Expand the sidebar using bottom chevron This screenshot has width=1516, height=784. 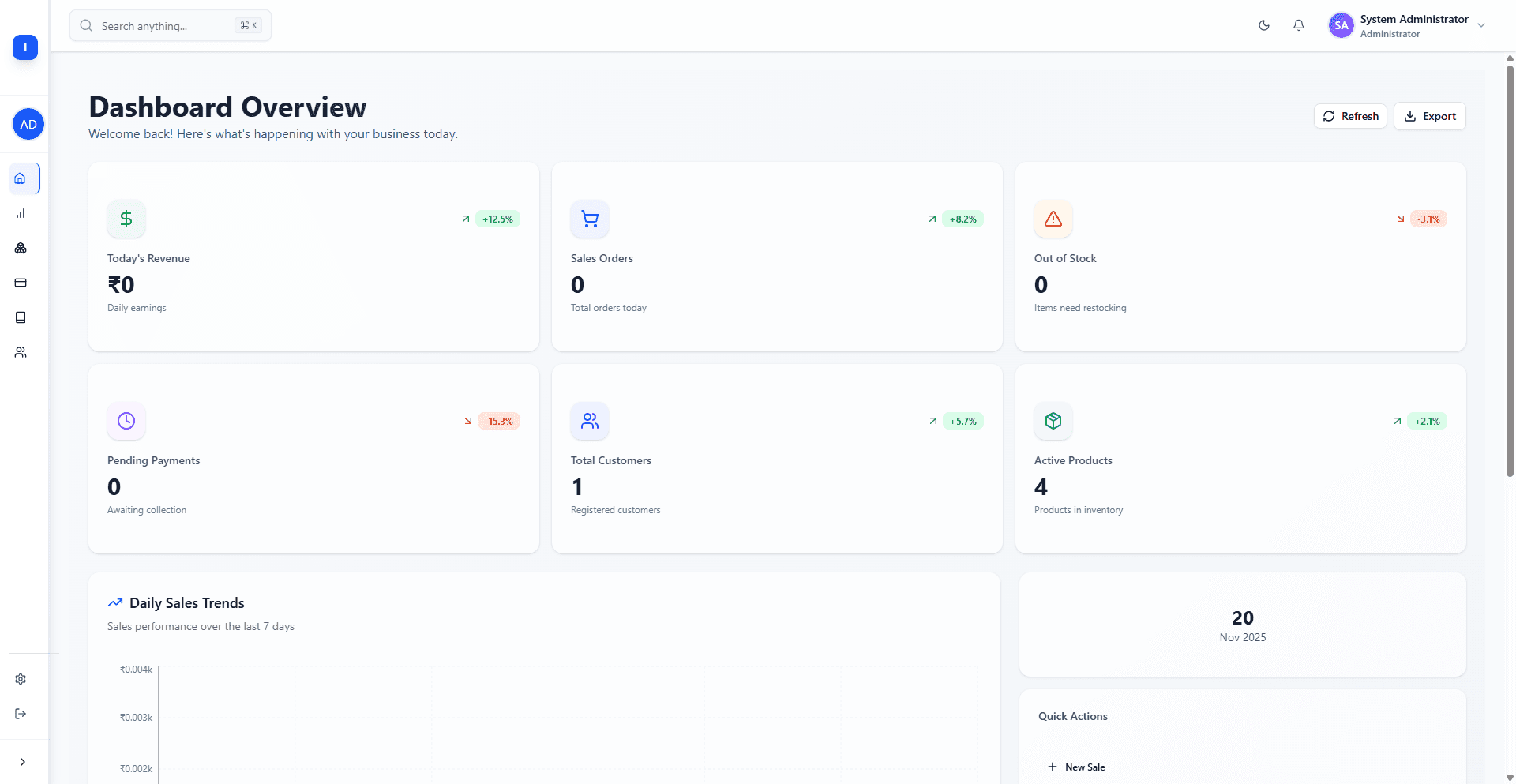[23, 762]
